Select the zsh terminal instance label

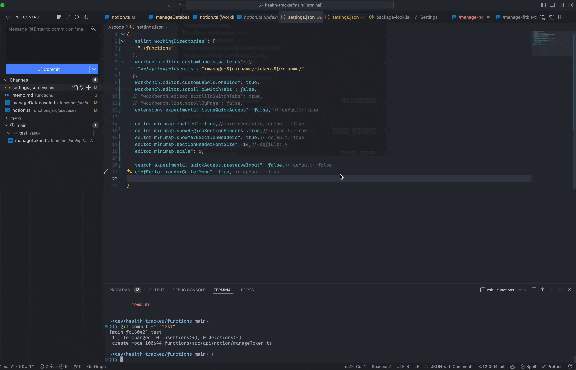(x=498, y=290)
